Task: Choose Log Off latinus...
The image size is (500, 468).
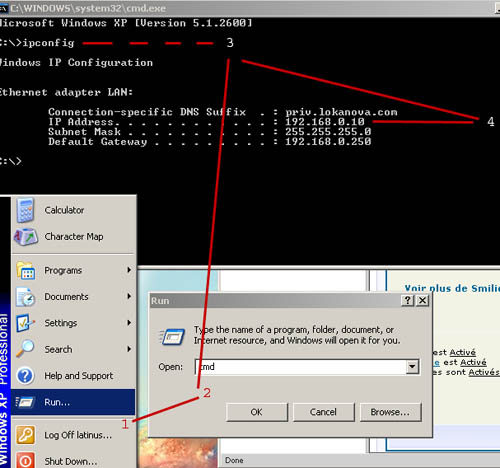Action: point(73,435)
